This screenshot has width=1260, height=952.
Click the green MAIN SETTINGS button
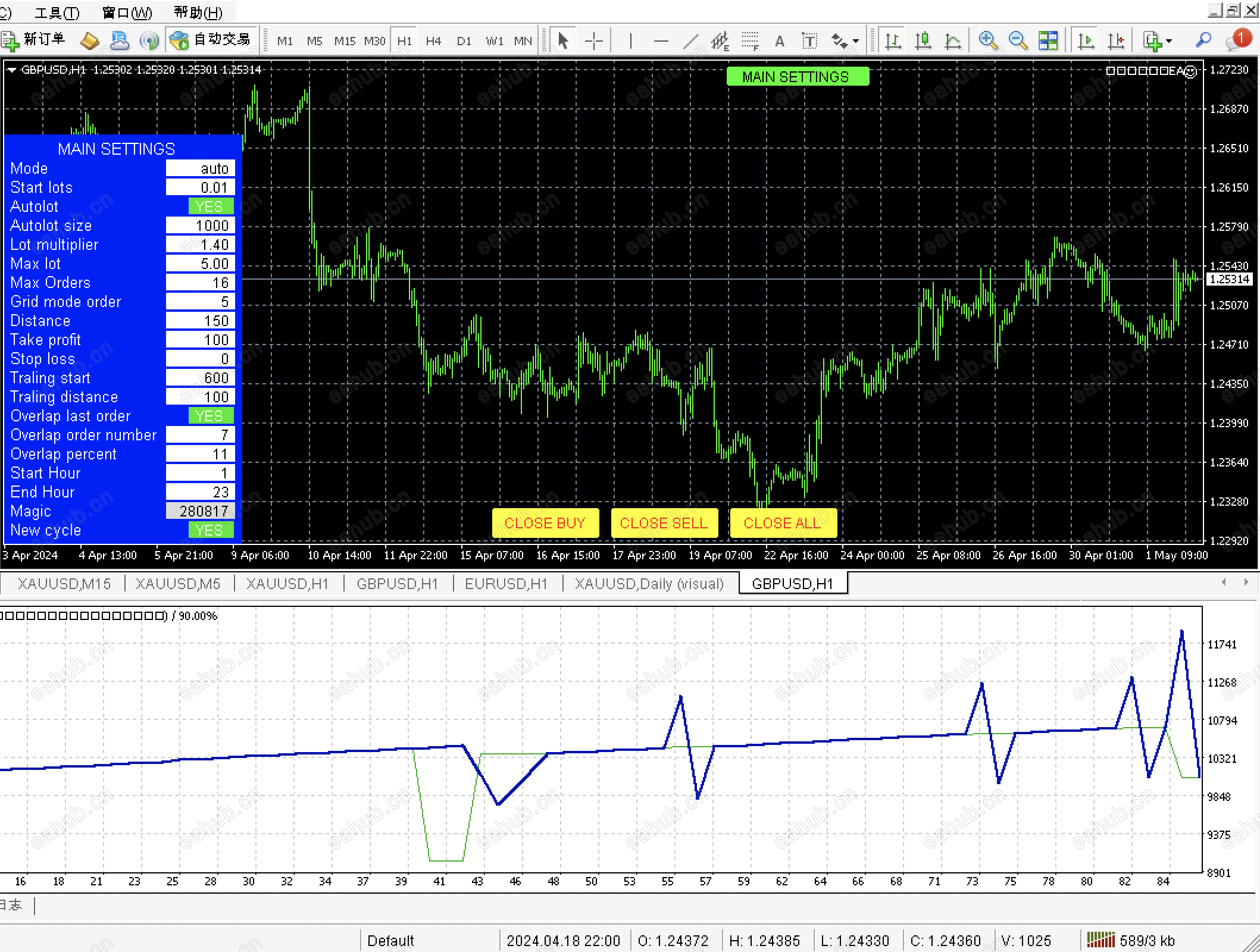(x=797, y=77)
